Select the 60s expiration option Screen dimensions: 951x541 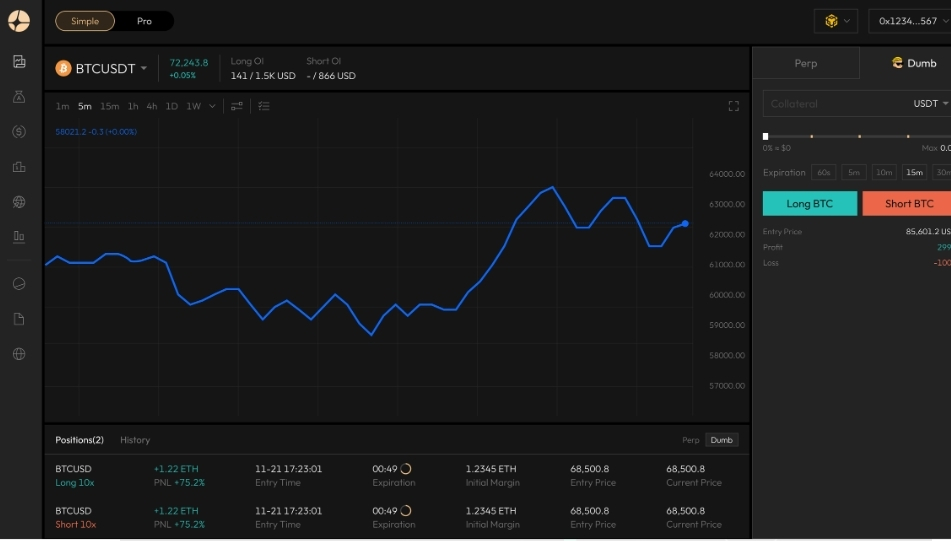tap(824, 172)
